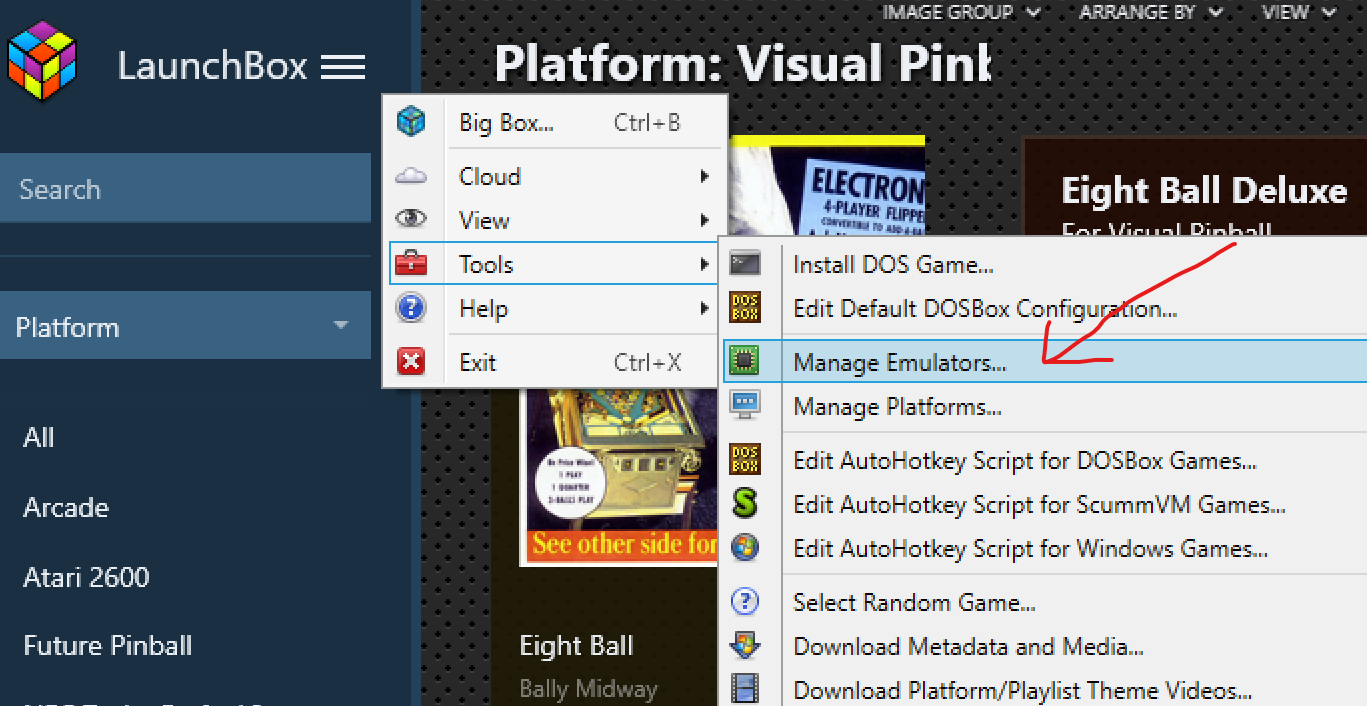Expand the View submenu arrow in the menu

[705, 220]
